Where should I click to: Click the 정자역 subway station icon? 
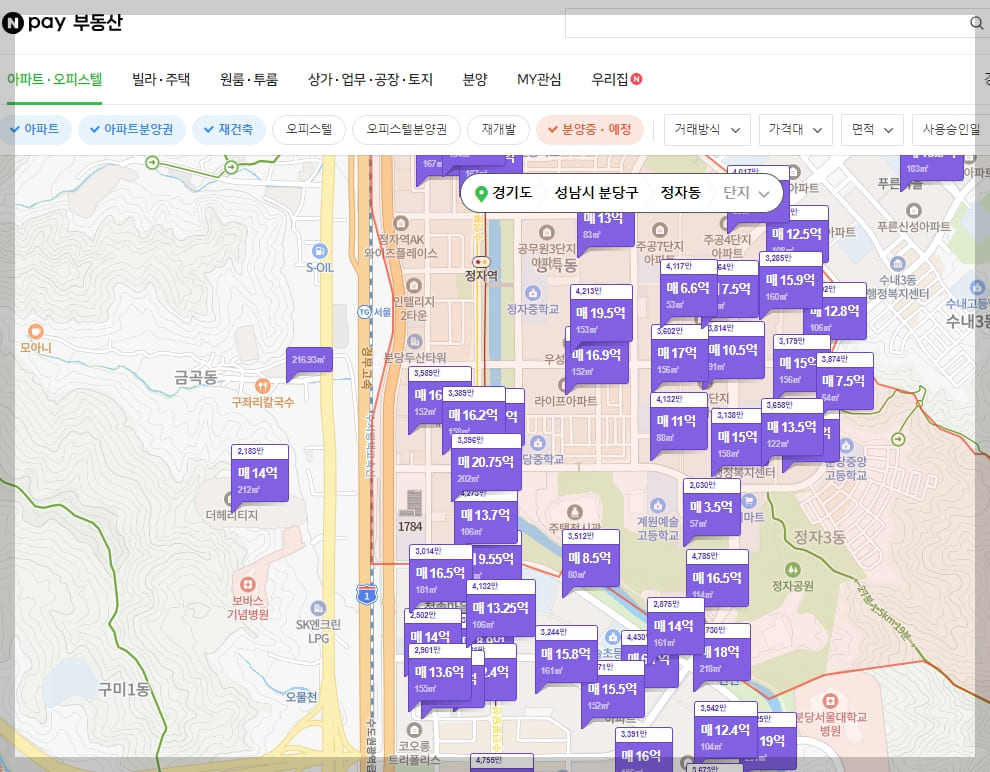pos(481,262)
